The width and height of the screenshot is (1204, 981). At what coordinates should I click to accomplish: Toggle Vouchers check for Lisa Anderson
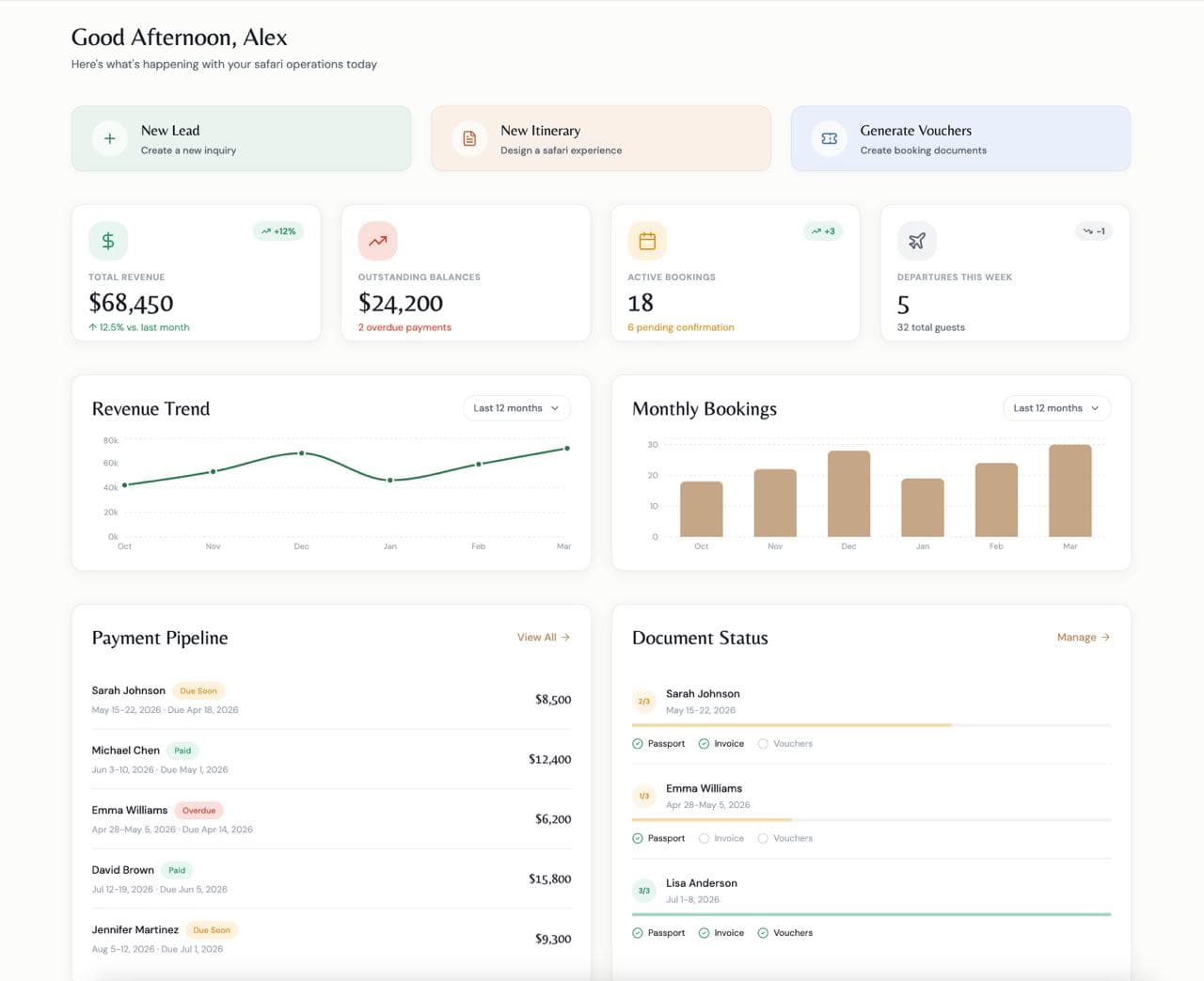pos(763,933)
